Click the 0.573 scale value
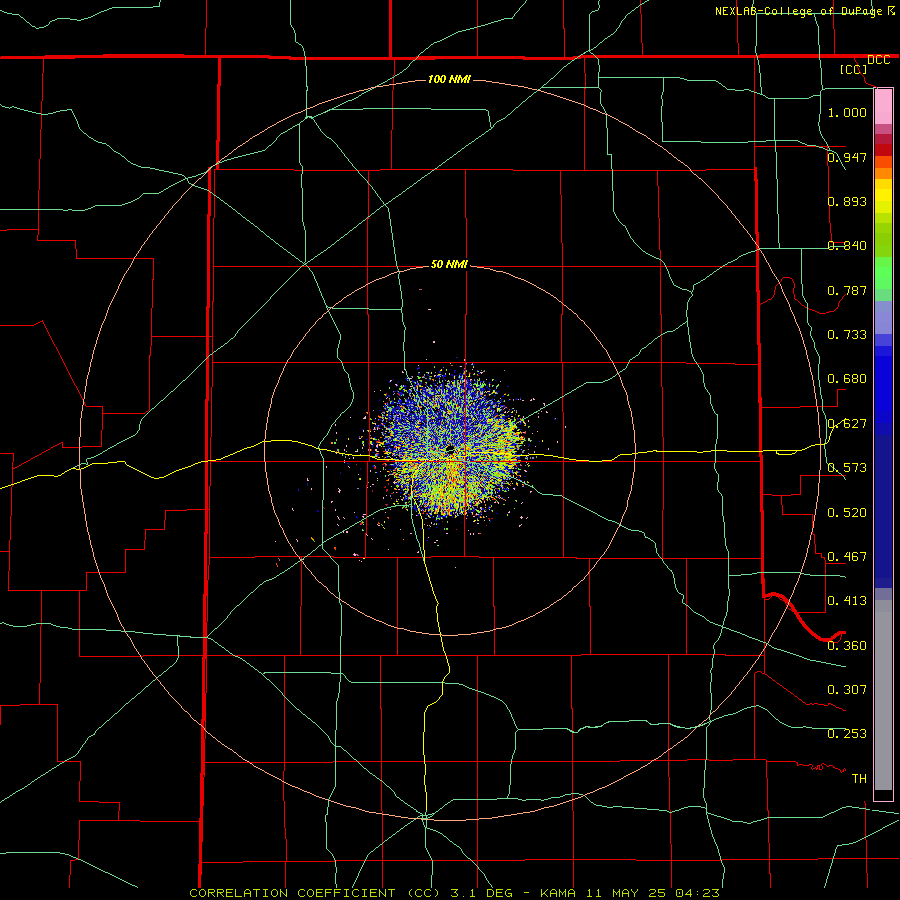This screenshot has width=900, height=900. tap(847, 468)
